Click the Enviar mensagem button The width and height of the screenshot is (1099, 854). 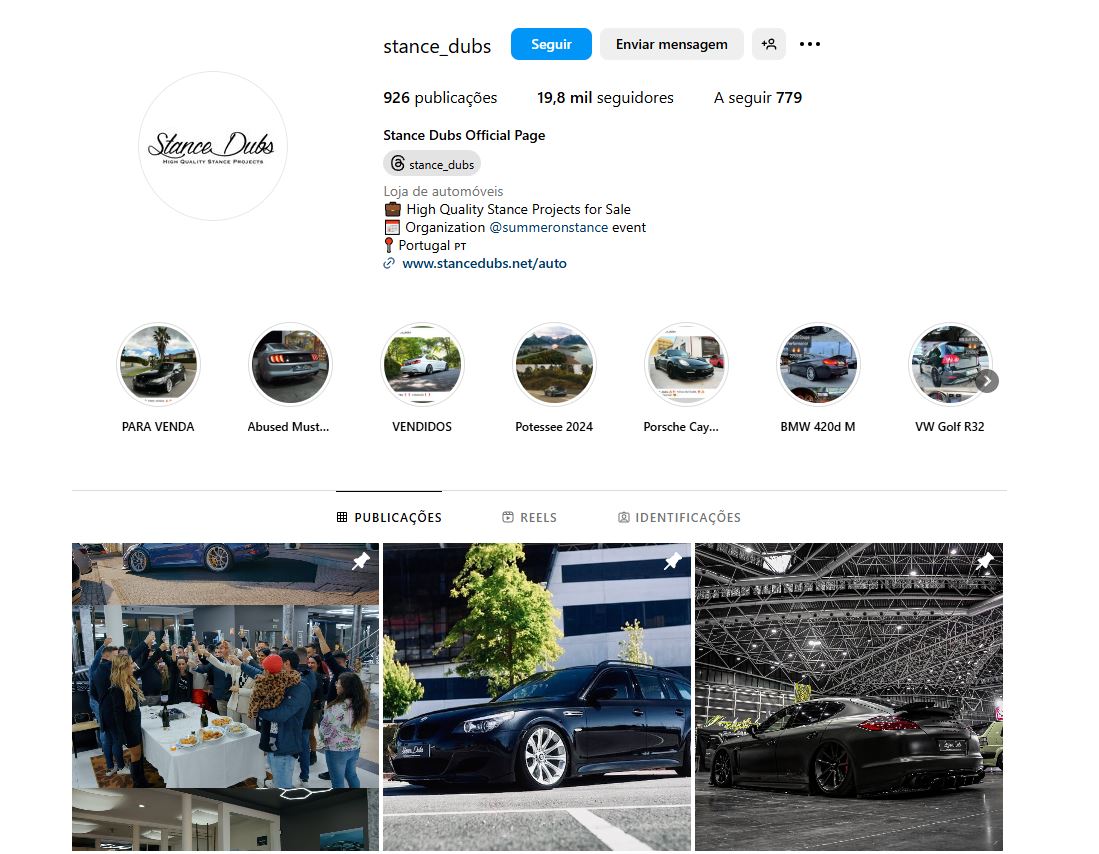[x=671, y=44]
